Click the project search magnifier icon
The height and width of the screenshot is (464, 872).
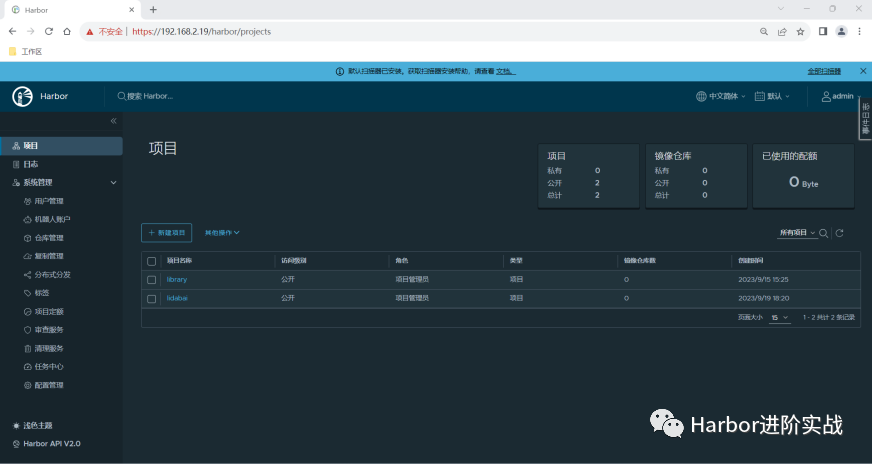click(824, 233)
